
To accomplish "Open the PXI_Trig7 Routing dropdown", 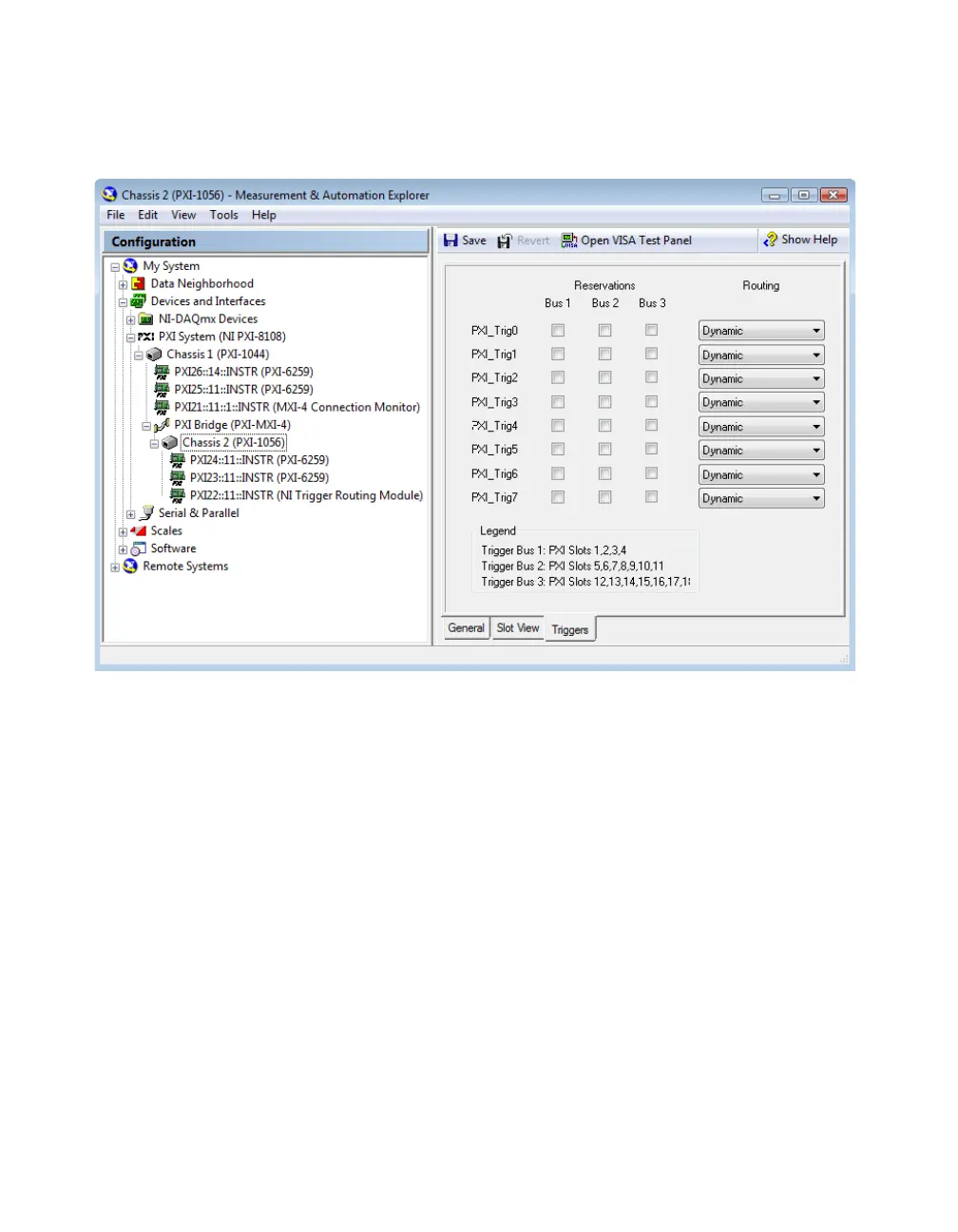I will pos(761,498).
